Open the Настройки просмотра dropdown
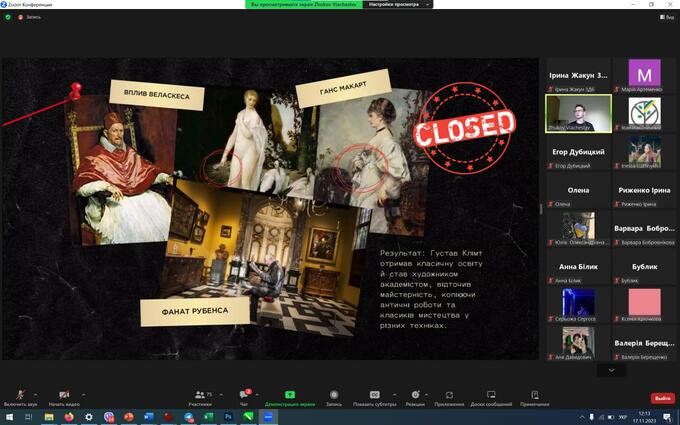Image resolution: width=680 pixels, height=425 pixels. coord(398,4)
